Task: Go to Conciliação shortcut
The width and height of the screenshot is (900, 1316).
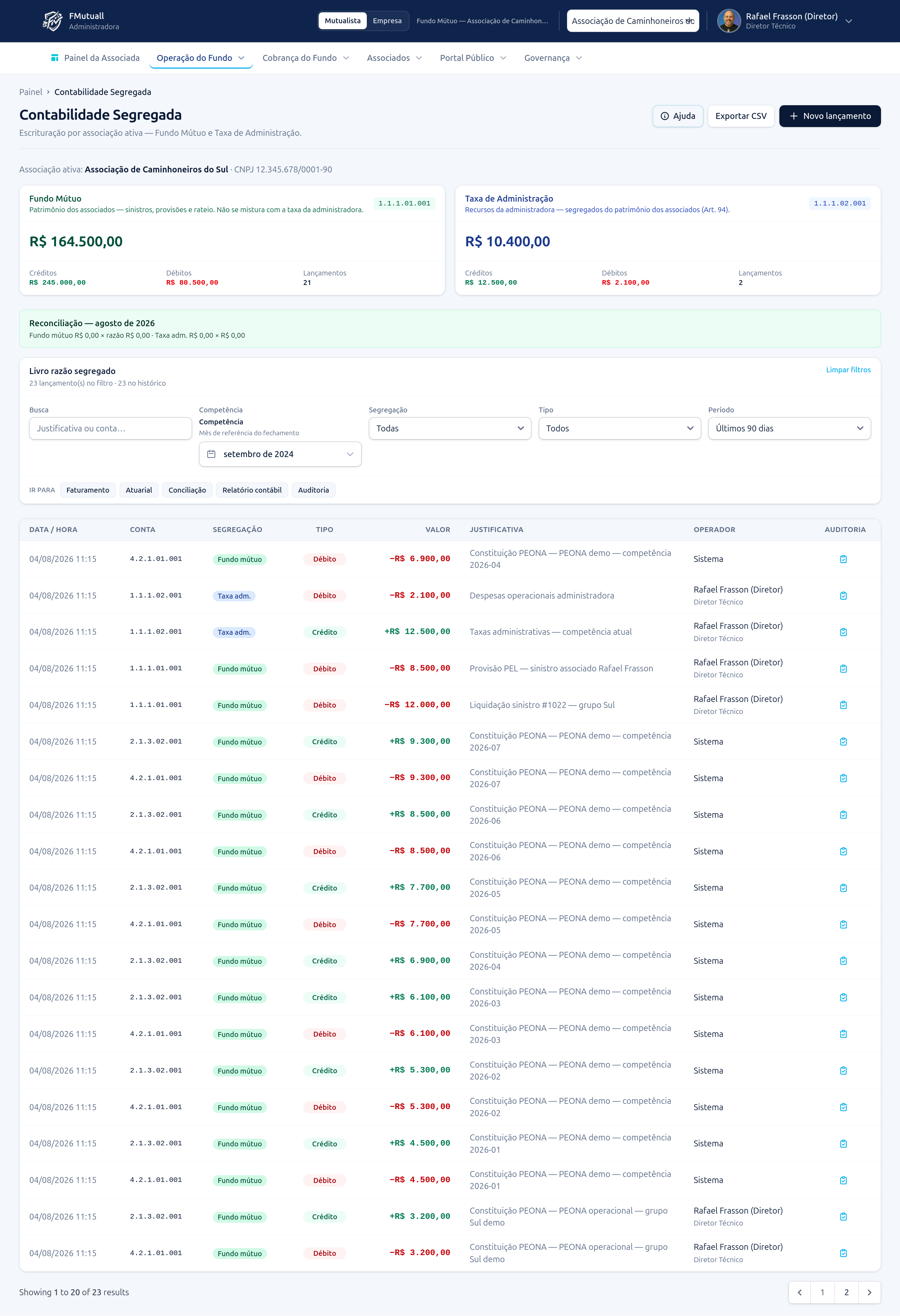Action: tap(187, 490)
